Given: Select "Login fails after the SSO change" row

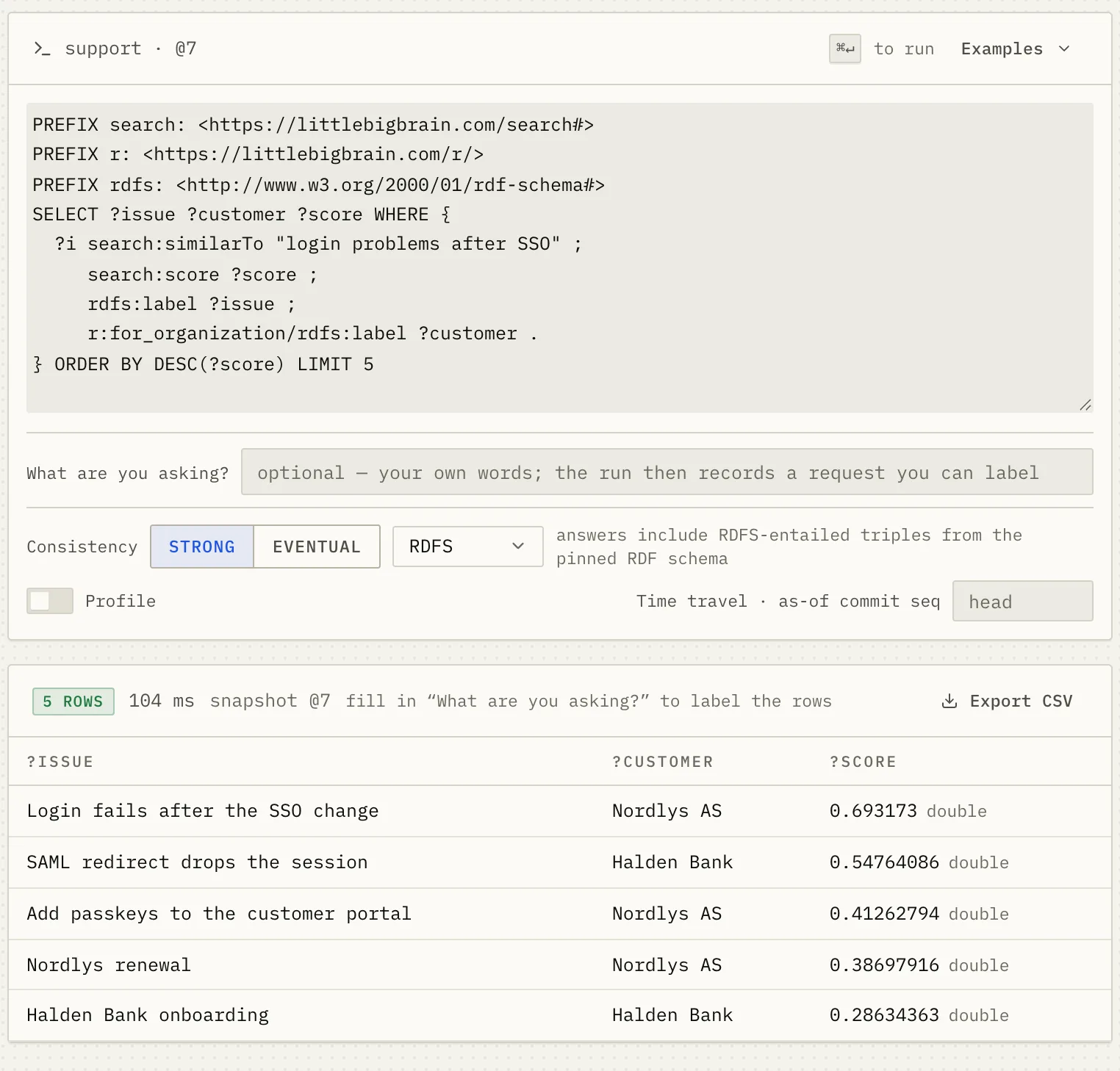Looking at the screenshot, I should coord(560,811).
